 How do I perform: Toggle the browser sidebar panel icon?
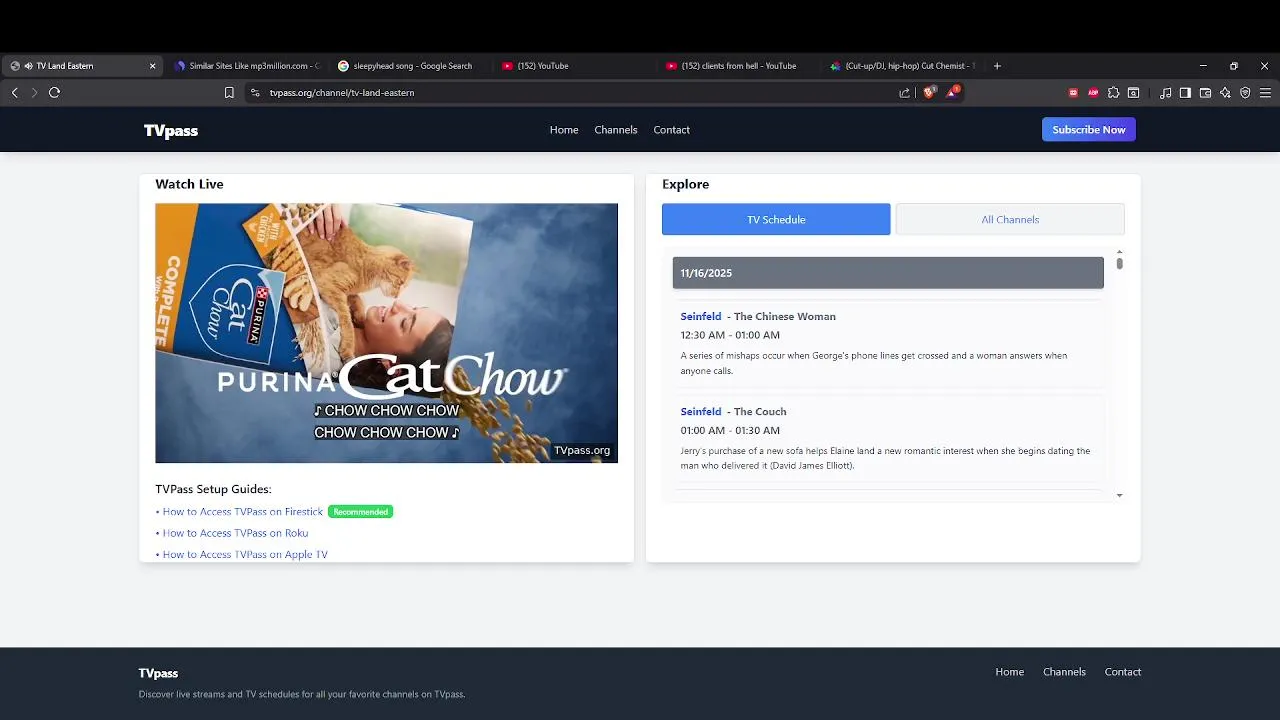(1185, 92)
